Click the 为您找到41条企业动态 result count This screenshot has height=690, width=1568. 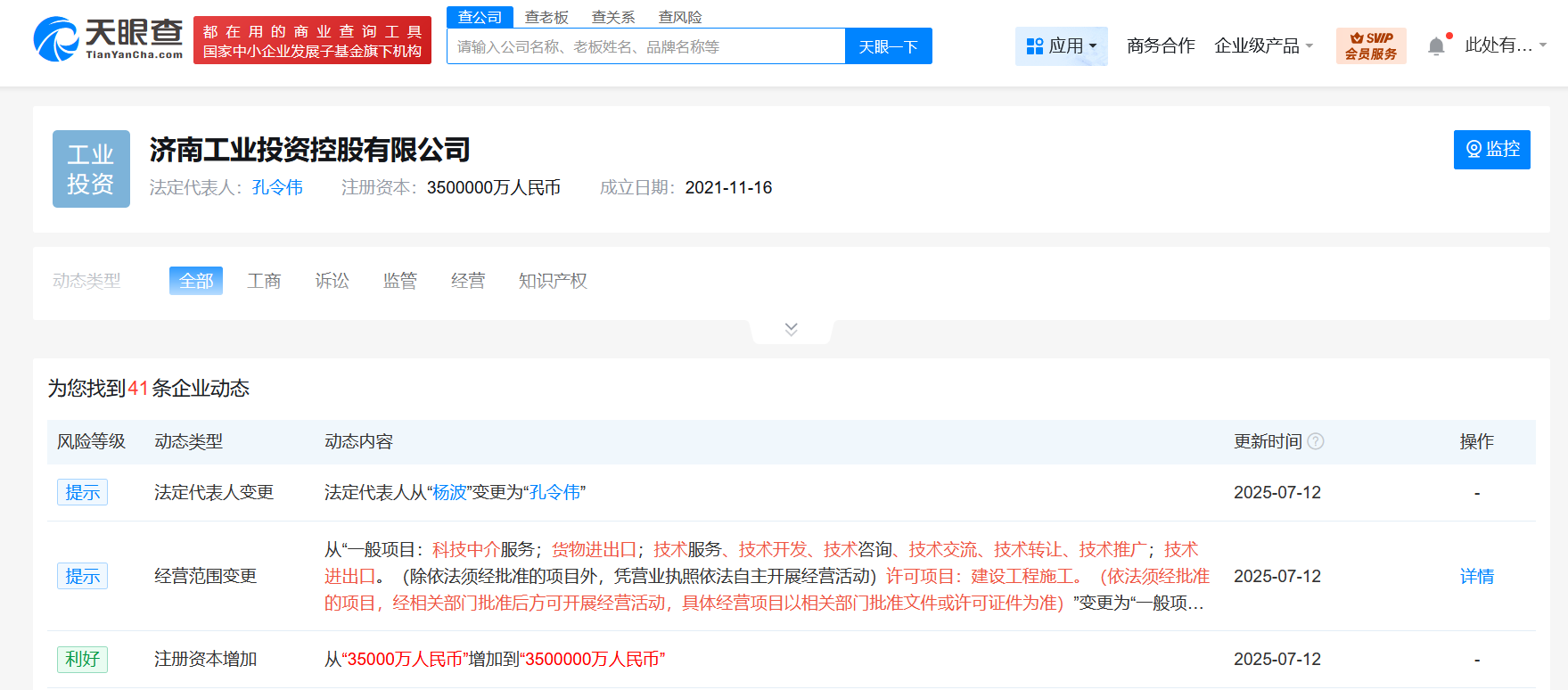point(149,388)
